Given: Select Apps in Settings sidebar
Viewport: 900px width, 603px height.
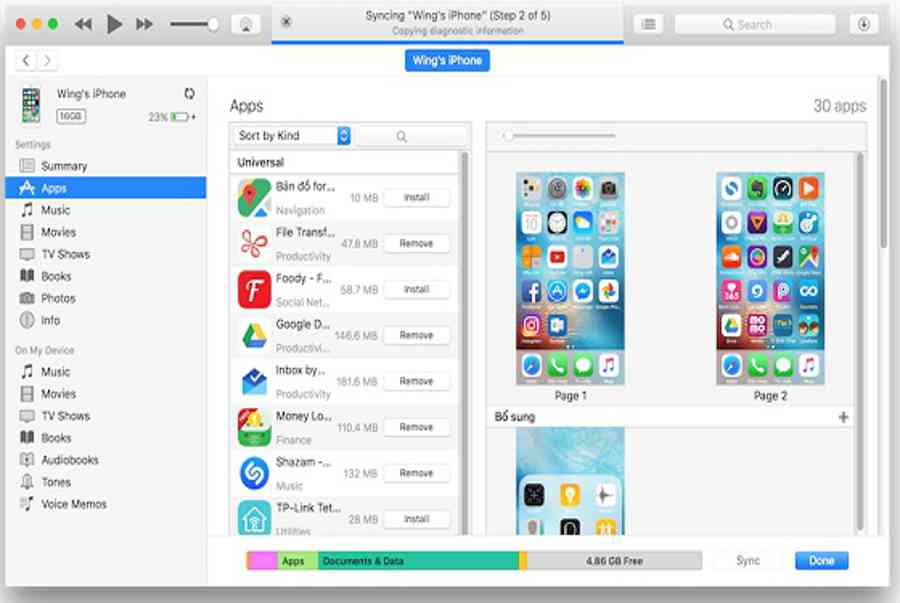Looking at the screenshot, I should (54, 188).
